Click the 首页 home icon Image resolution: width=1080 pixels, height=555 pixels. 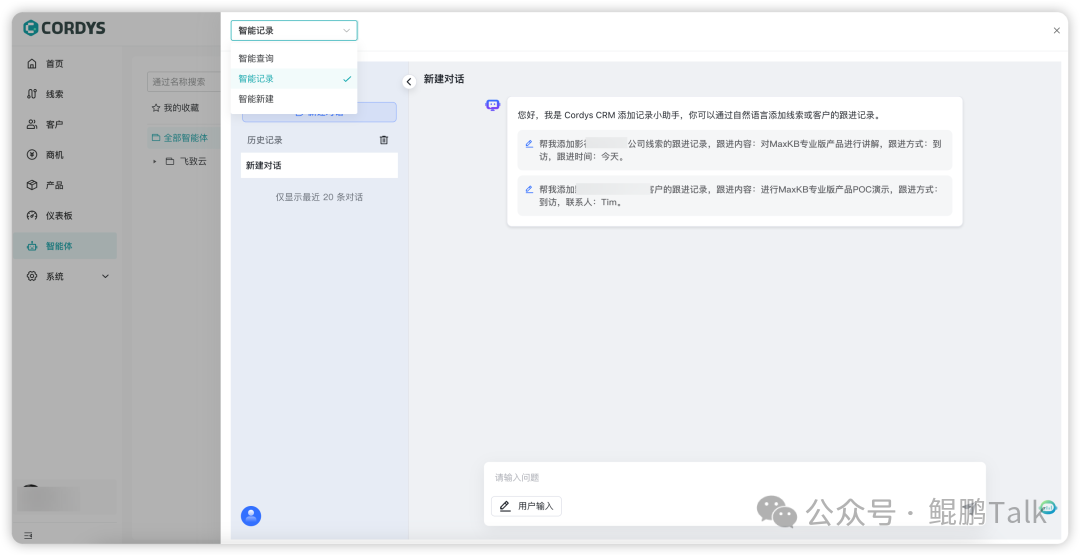point(32,64)
